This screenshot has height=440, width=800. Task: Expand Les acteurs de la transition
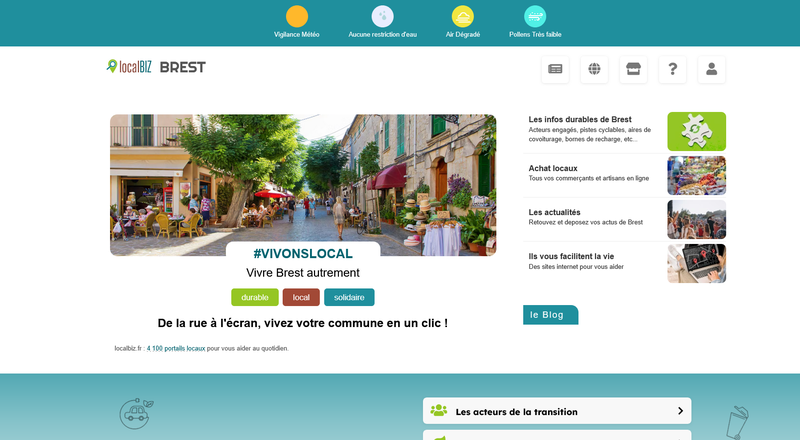[x=557, y=411]
